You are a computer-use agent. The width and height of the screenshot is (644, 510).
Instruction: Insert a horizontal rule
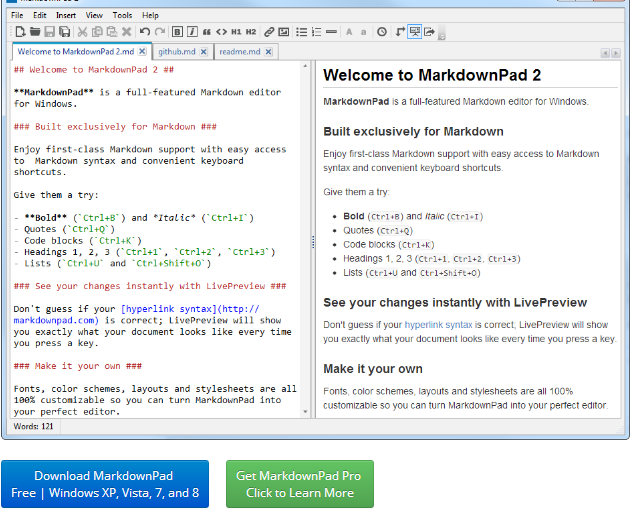331,32
